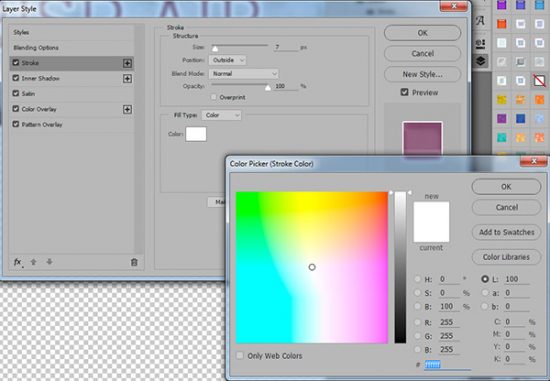
Task: Click OK in the Color Picker
Action: coord(506,187)
